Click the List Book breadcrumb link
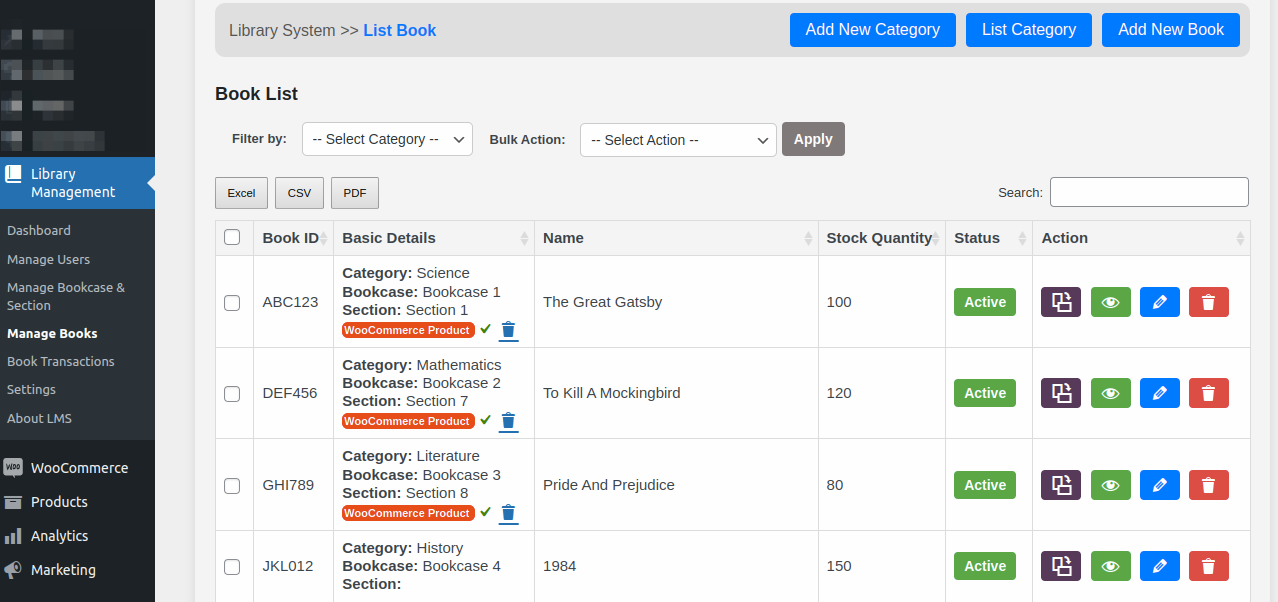Image resolution: width=1278 pixels, height=602 pixels. coord(400,30)
